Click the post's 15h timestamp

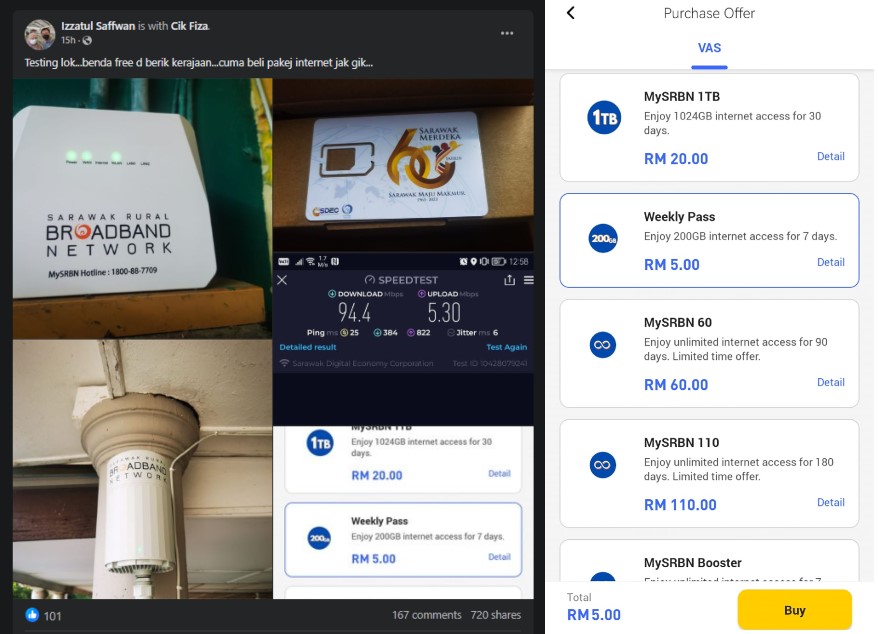click(68, 40)
